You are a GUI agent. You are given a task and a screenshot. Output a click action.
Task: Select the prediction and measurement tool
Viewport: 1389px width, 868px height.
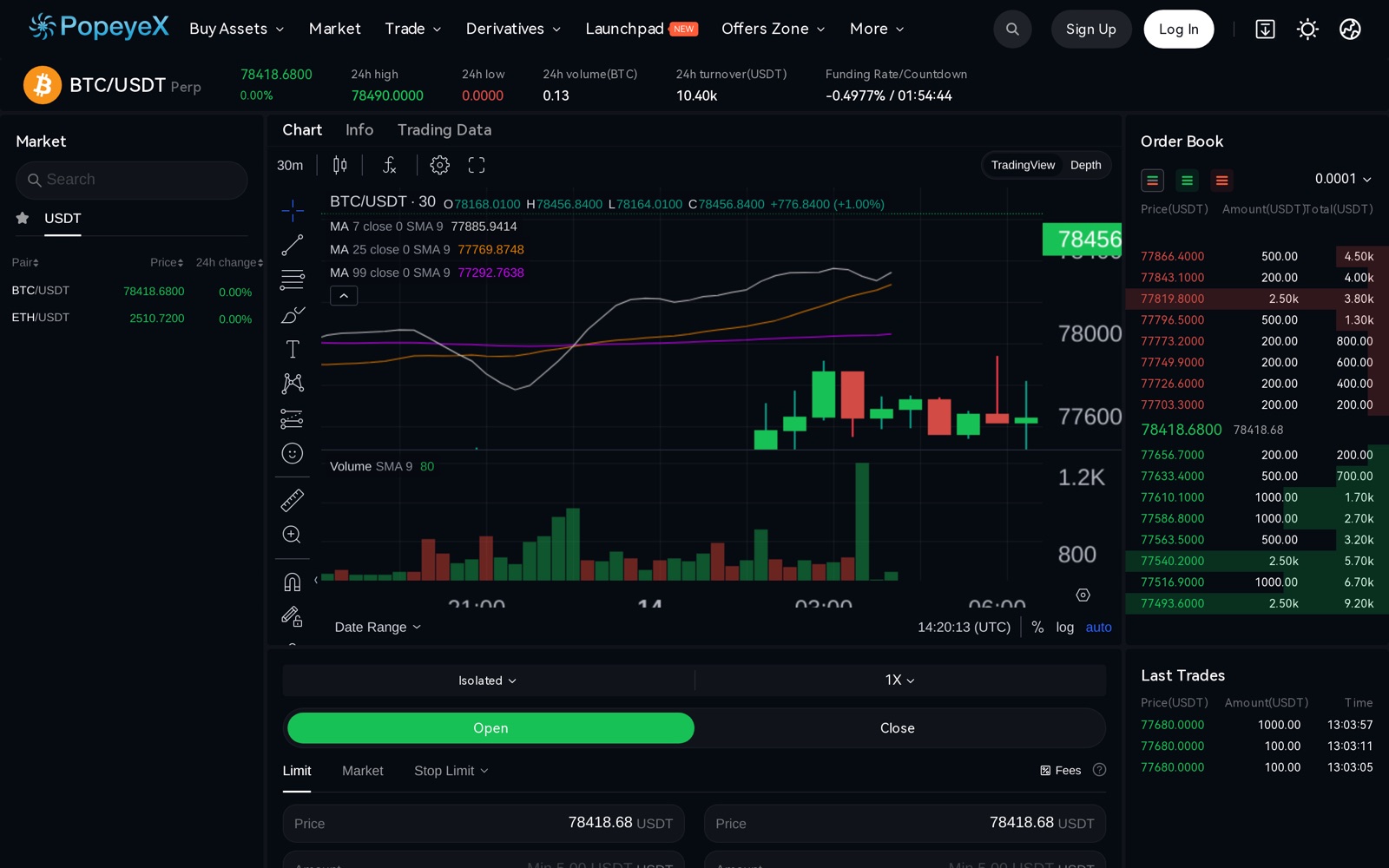pyautogui.click(x=293, y=418)
